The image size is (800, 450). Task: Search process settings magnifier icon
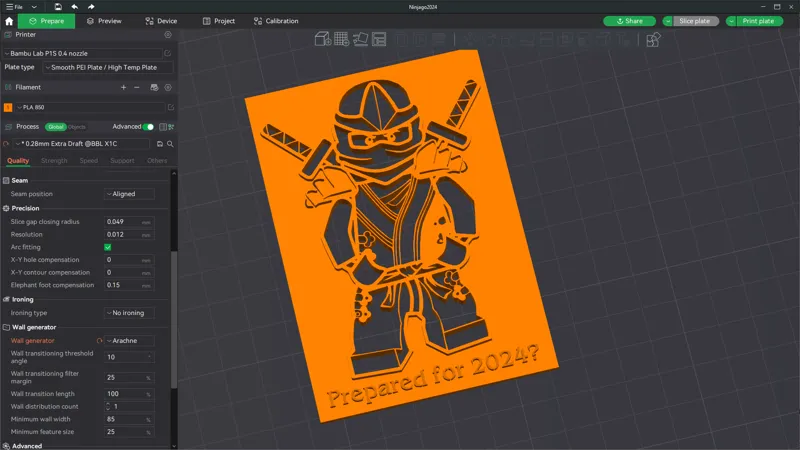pos(170,144)
